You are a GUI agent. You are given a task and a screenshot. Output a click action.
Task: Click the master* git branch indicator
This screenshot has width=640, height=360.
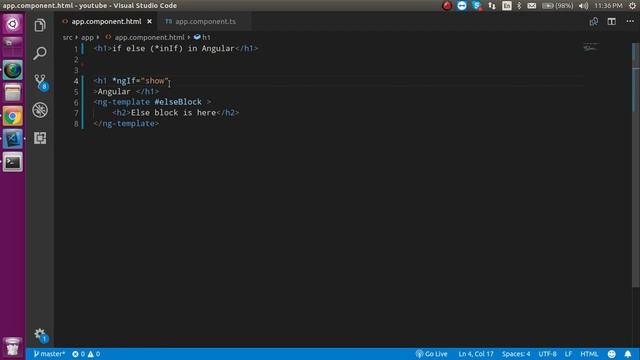[49, 354]
